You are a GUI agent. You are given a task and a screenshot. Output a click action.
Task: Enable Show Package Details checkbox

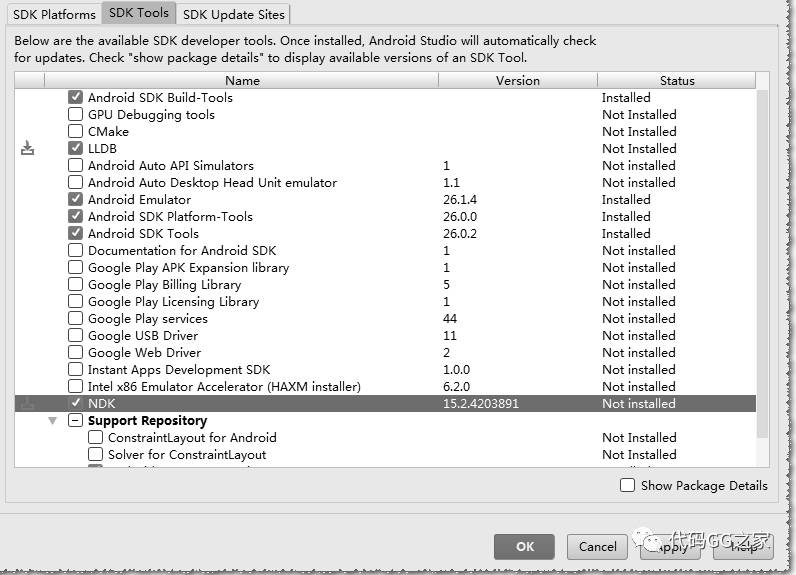tap(627, 485)
